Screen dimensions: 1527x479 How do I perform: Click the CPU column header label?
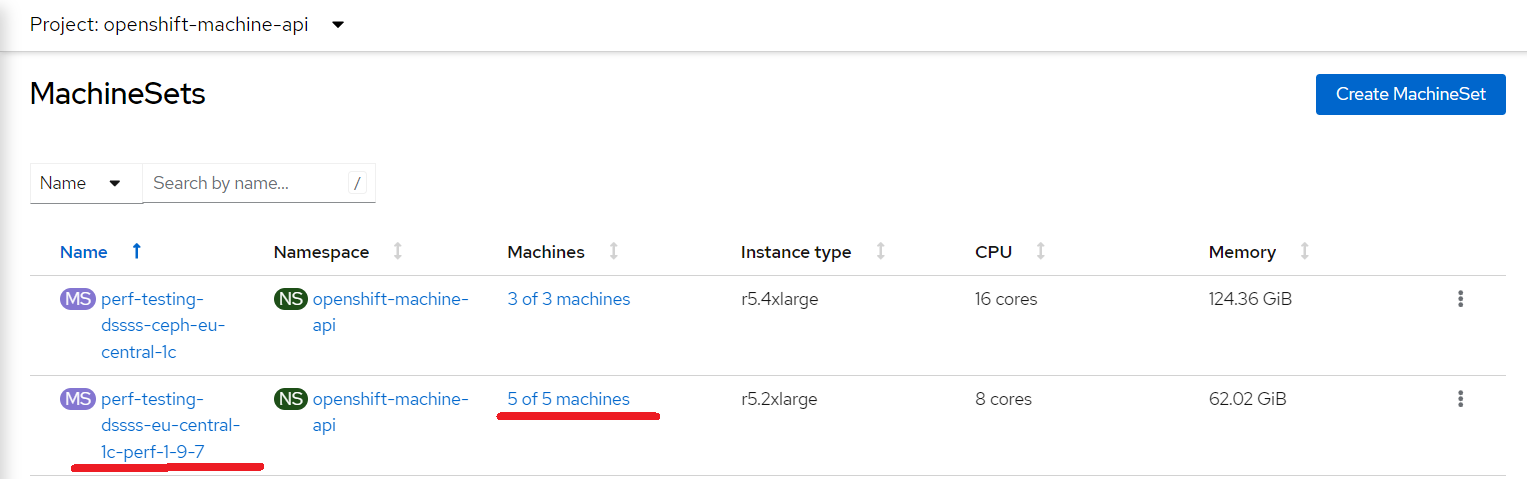pos(993,252)
